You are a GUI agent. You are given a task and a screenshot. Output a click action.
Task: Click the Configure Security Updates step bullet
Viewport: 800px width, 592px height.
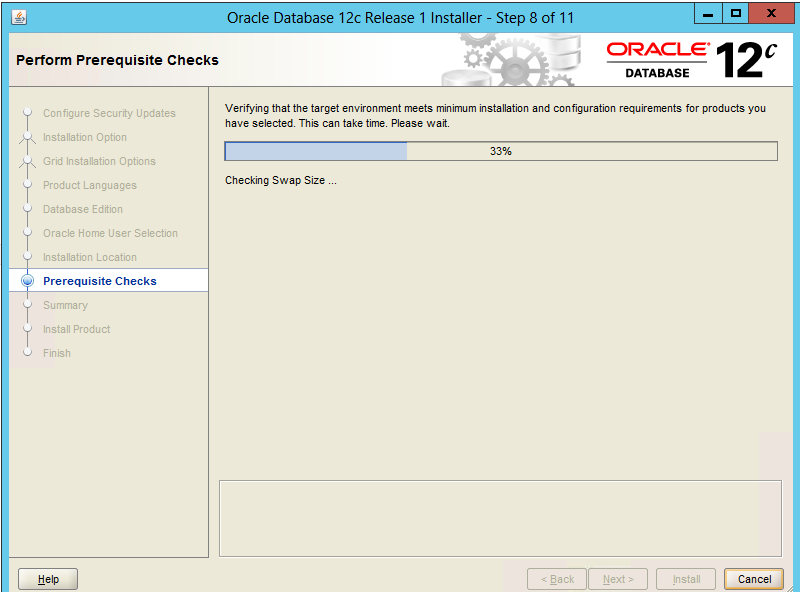(x=27, y=114)
